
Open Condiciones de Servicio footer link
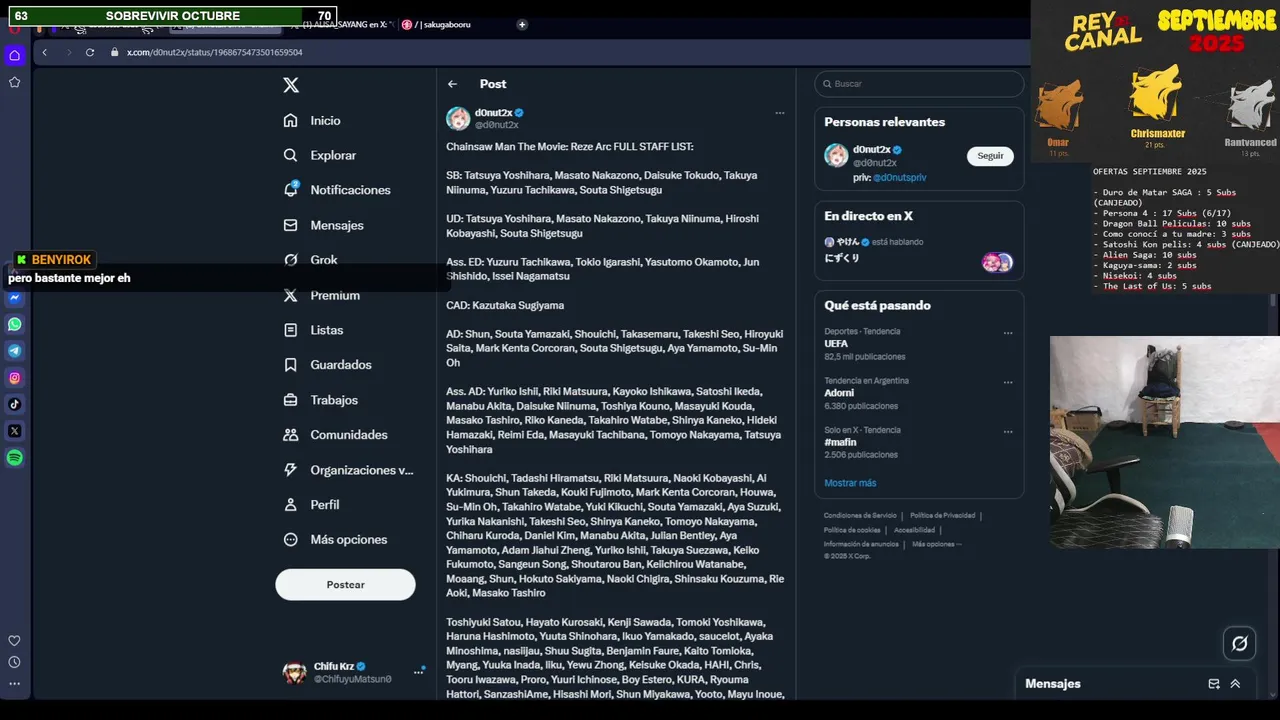tap(860, 516)
